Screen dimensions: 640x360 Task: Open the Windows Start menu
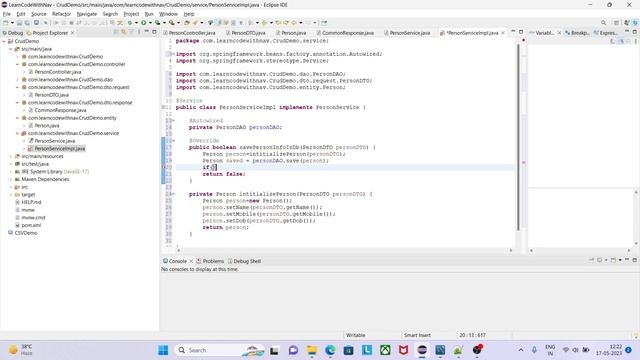pos(163,350)
